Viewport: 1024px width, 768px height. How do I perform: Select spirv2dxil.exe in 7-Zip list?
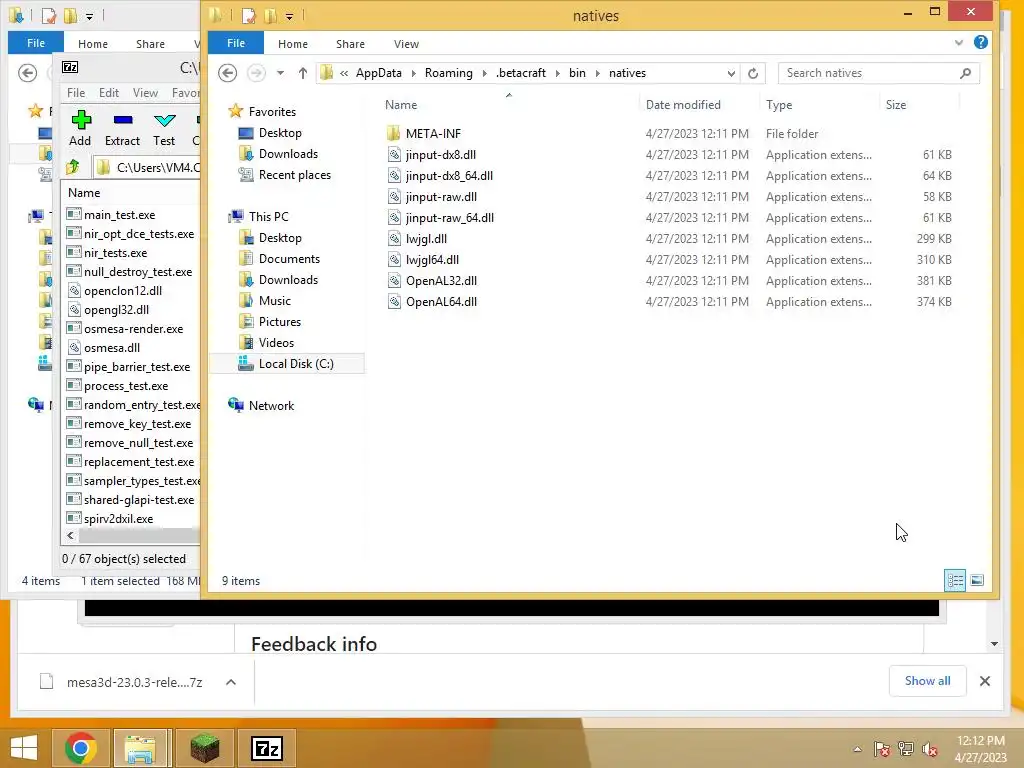pos(118,519)
